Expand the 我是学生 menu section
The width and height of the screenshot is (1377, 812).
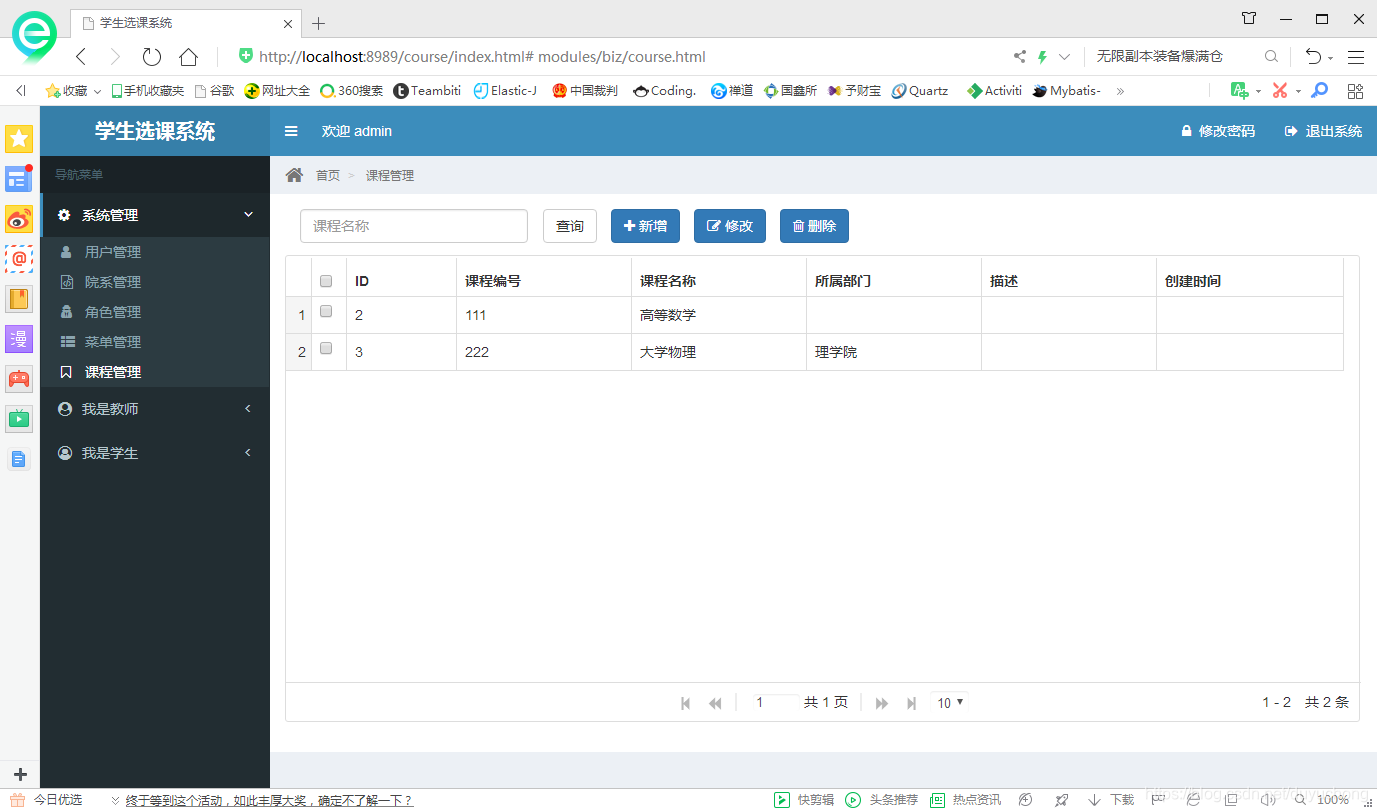[156, 453]
